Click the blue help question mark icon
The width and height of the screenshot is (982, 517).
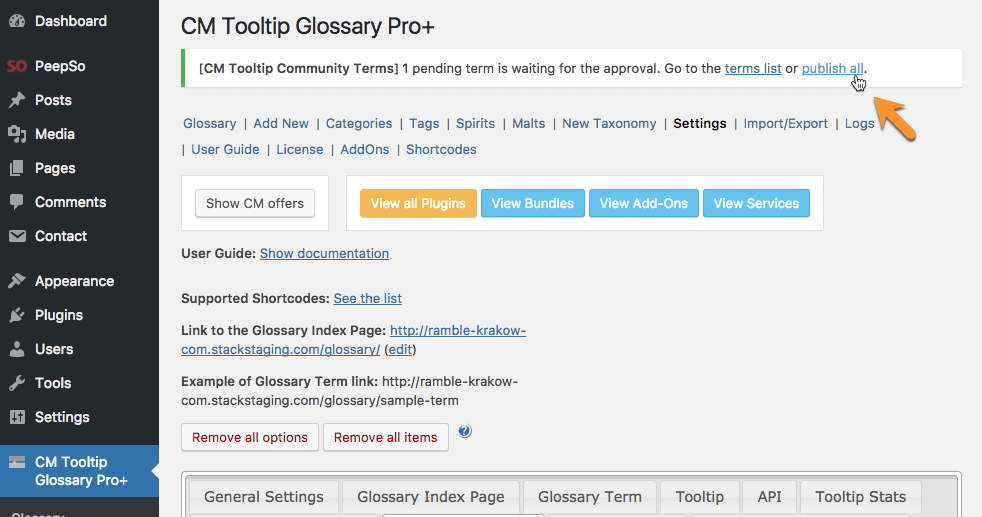click(464, 432)
